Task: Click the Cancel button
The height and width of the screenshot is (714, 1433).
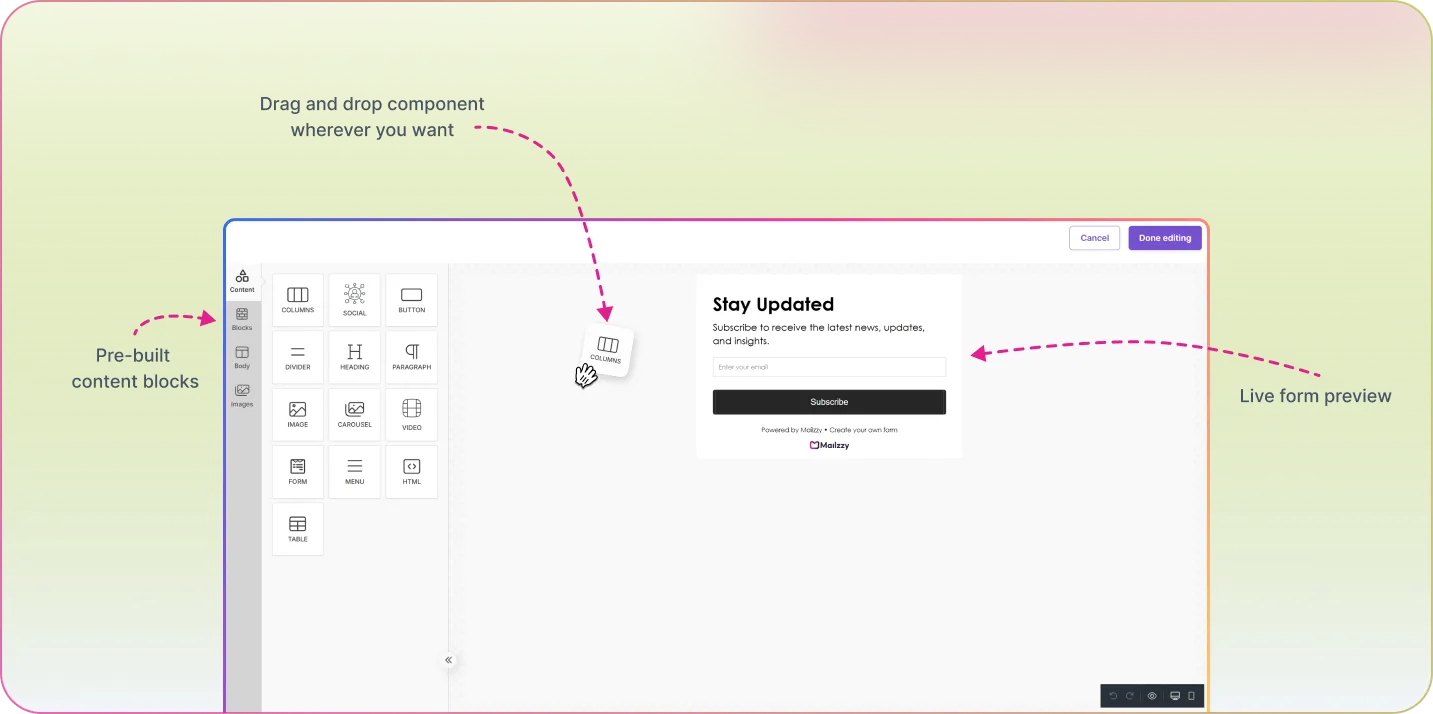Action: coord(1094,238)
